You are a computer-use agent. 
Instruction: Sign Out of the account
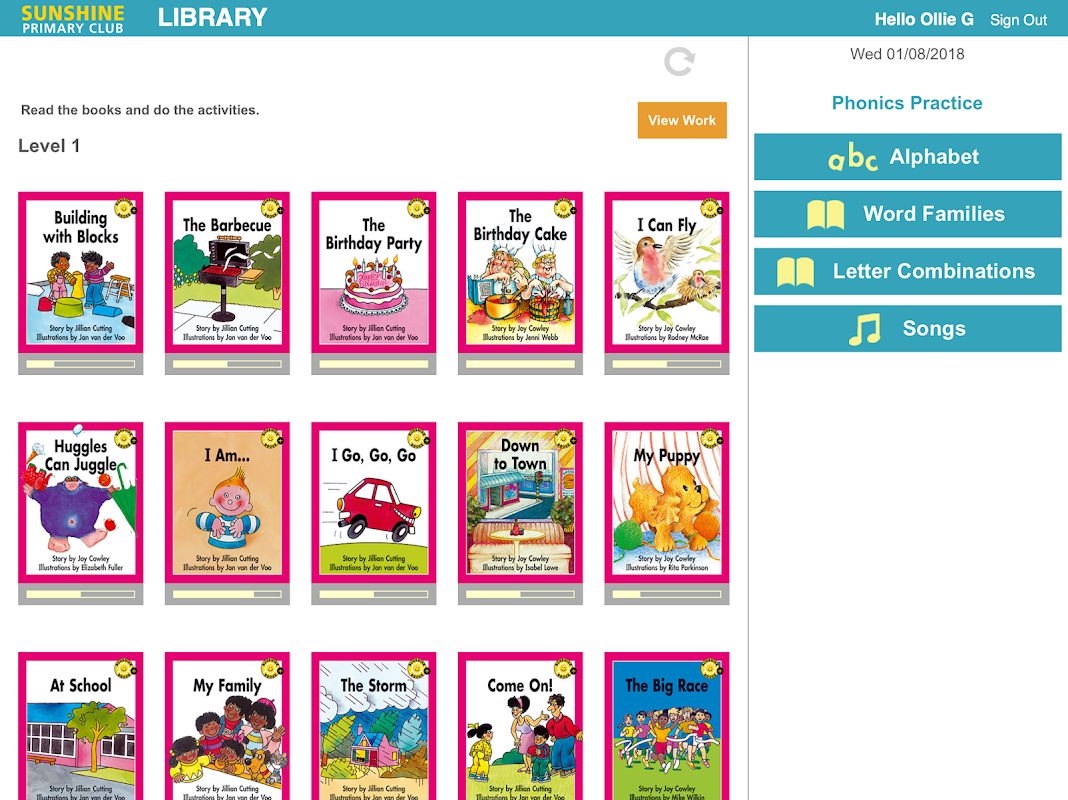[1018, 20]
